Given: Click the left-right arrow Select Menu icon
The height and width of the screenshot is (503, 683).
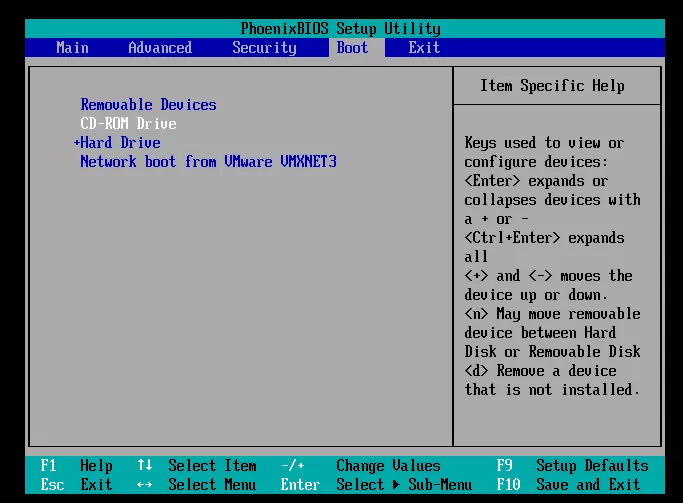Looking at the screenshot, I should [x=145, y=485].
